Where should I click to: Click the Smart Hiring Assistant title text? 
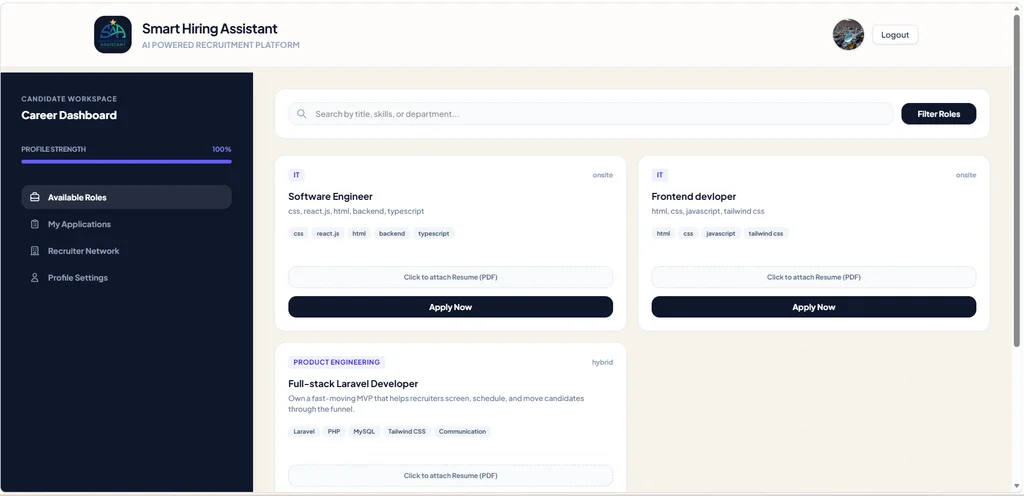click(210, 29)
